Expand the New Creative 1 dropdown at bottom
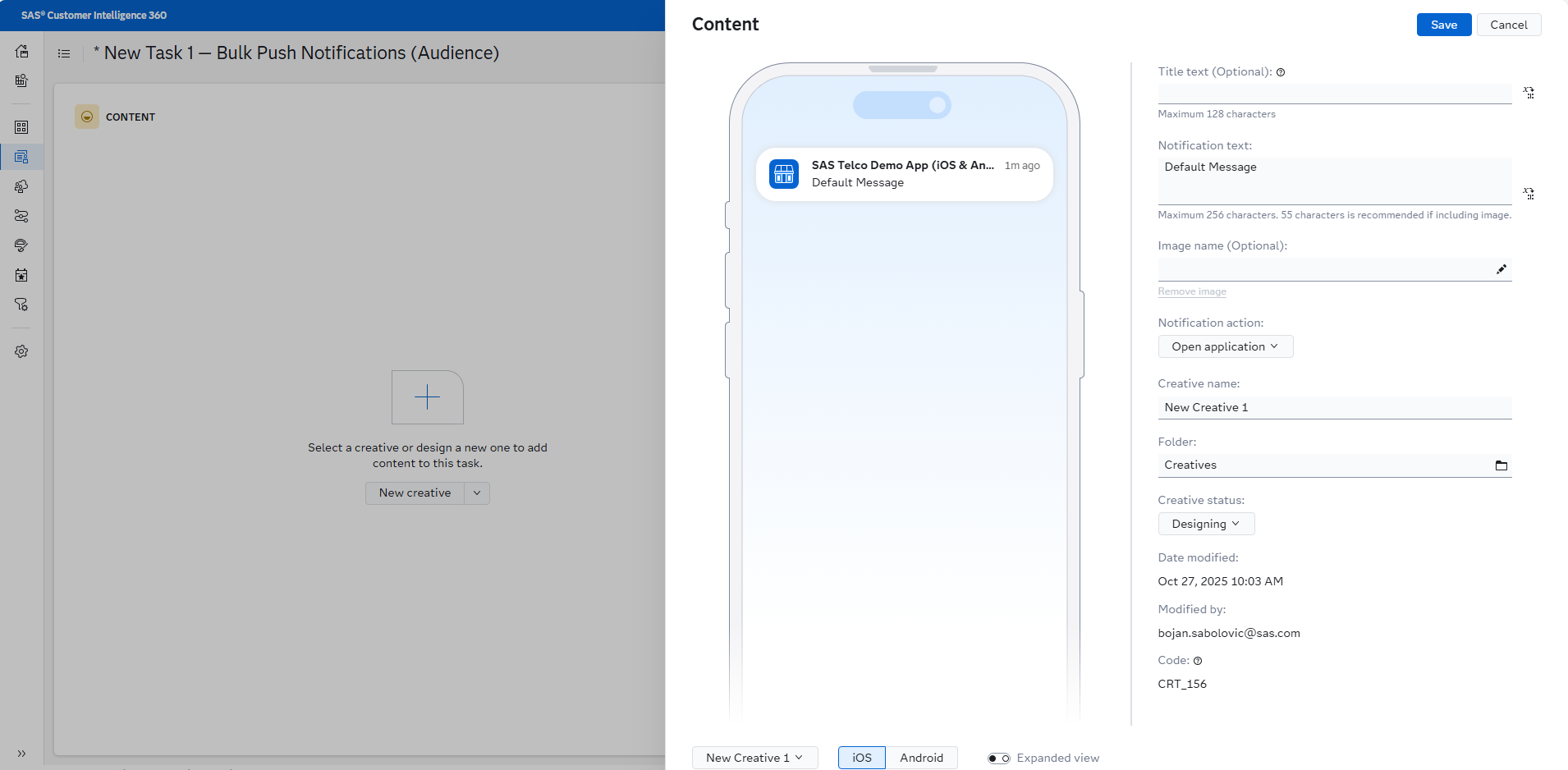The width and height of the screenshot is (1568, 770). 754,758
